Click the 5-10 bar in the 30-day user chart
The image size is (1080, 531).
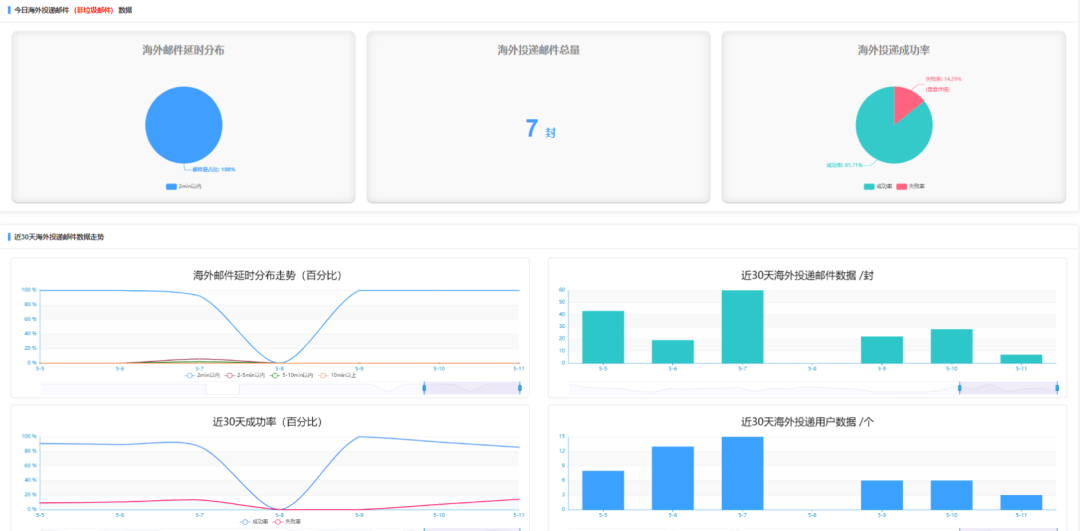tap(951, 495)
